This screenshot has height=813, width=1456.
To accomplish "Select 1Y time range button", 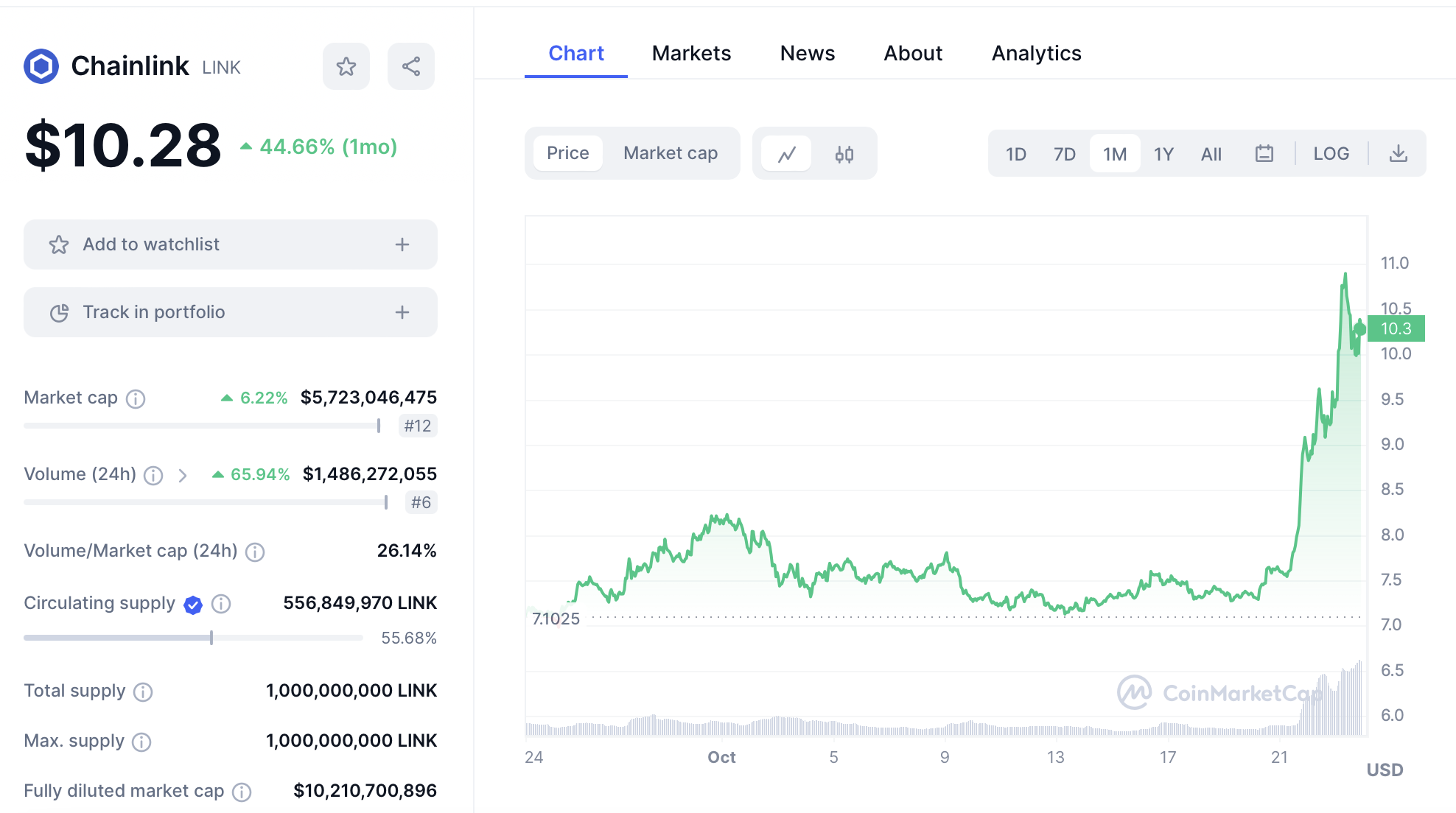I will 1163,154.
